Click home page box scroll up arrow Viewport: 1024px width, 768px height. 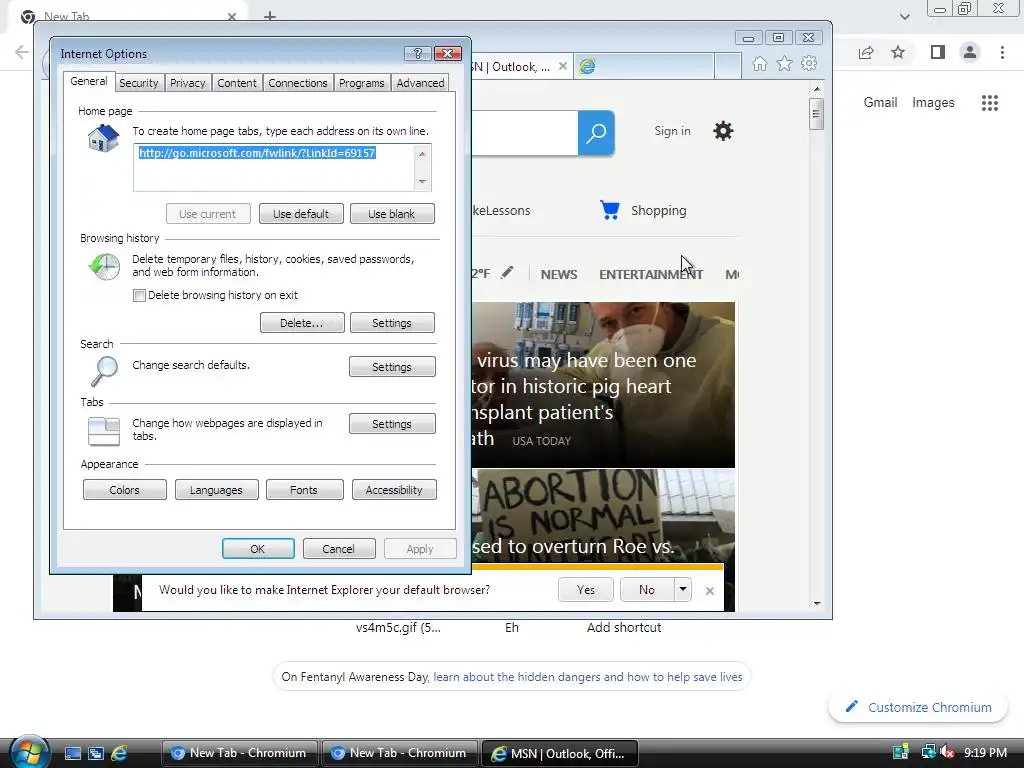click(x=423, y=153)
